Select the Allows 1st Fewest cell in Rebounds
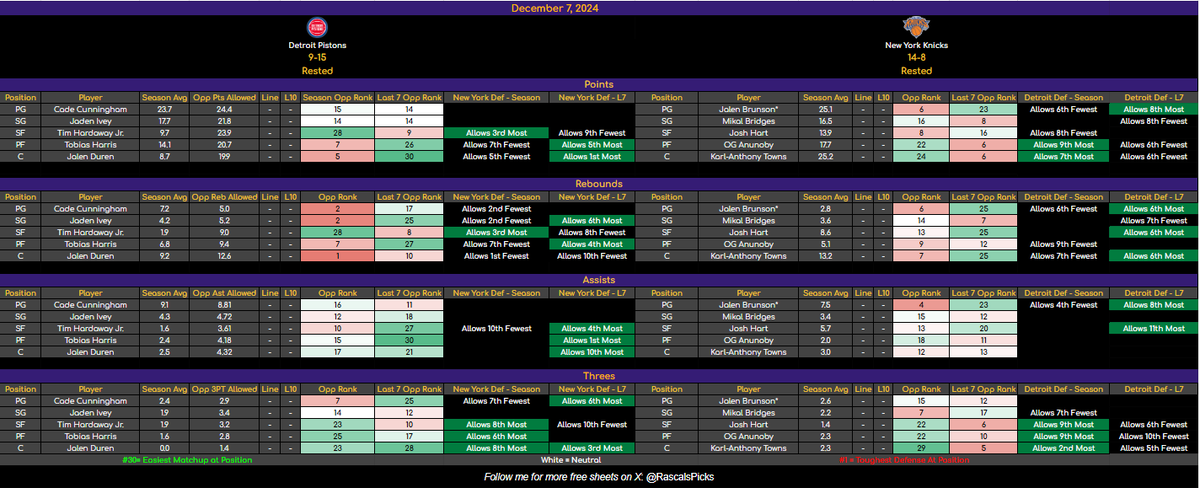The width and height of the screenshot is (1200, 488). pyautogui.click(x=497, y=255)
